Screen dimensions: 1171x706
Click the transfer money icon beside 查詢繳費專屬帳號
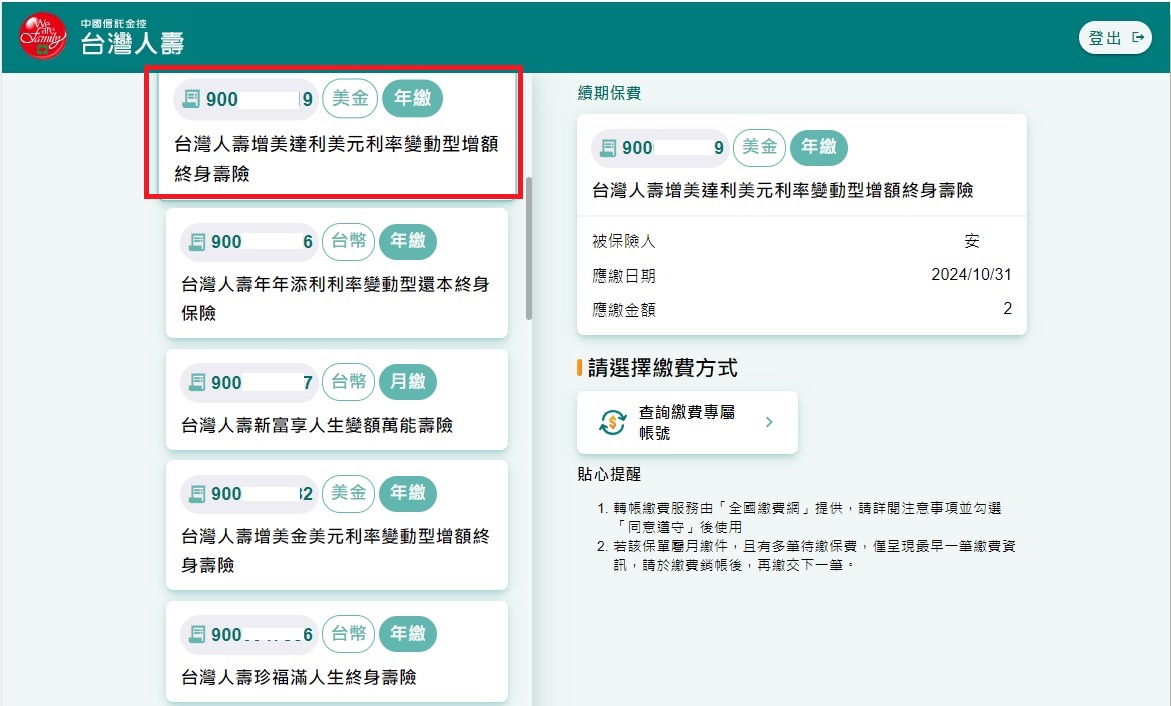point(612,422)
